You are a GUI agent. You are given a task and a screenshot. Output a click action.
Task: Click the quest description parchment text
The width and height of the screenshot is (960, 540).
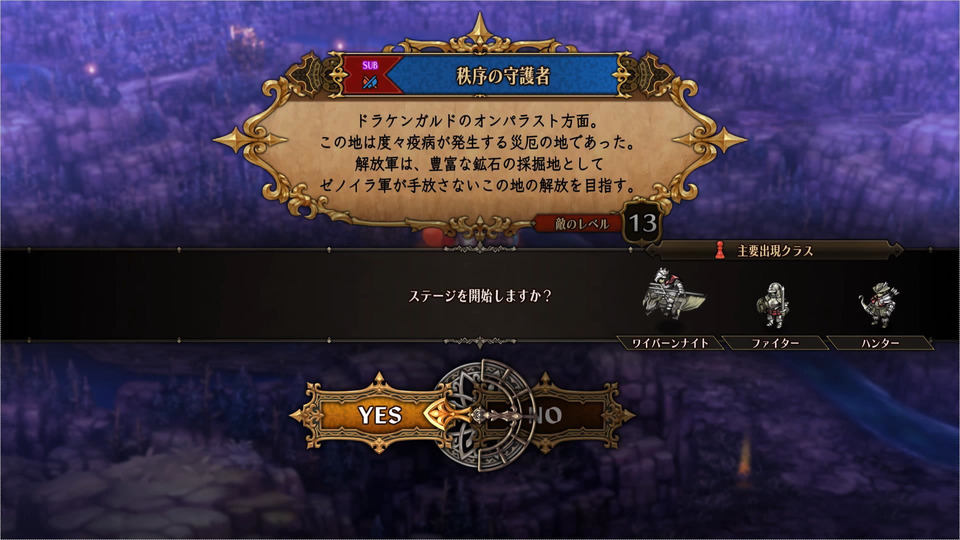tap(478, 153)
